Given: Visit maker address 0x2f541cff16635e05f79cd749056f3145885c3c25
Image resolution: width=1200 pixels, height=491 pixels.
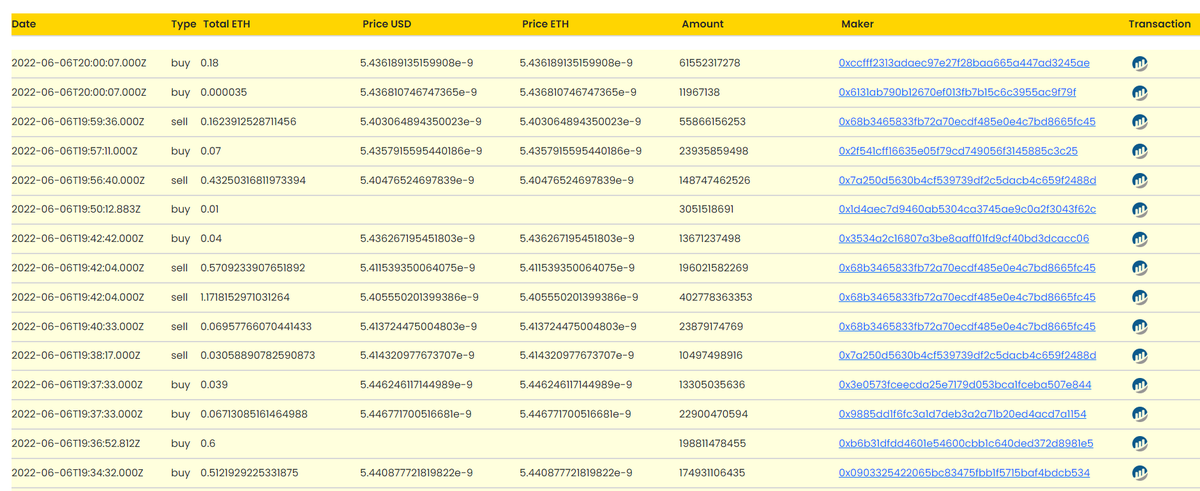Looking at the screenshot, I should (x=958, y=151).
